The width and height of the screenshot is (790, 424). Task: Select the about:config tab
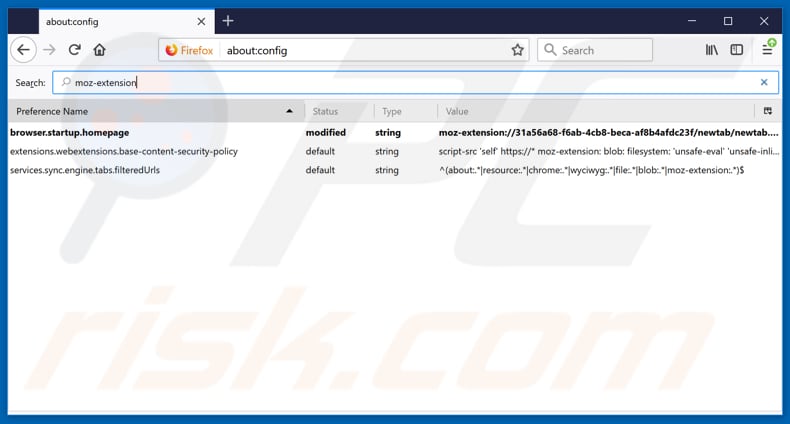tap(126, 22)
